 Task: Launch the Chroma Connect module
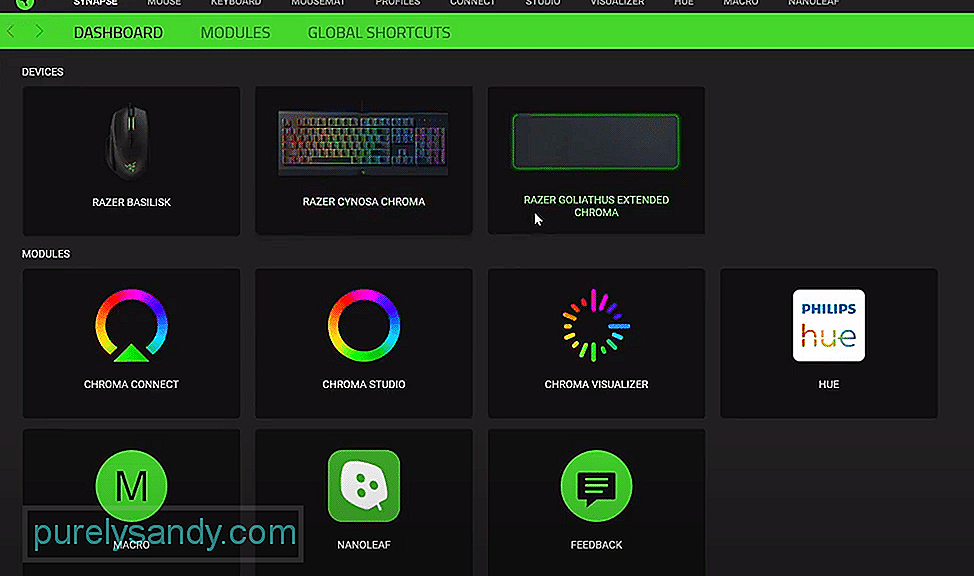point(131,343)
